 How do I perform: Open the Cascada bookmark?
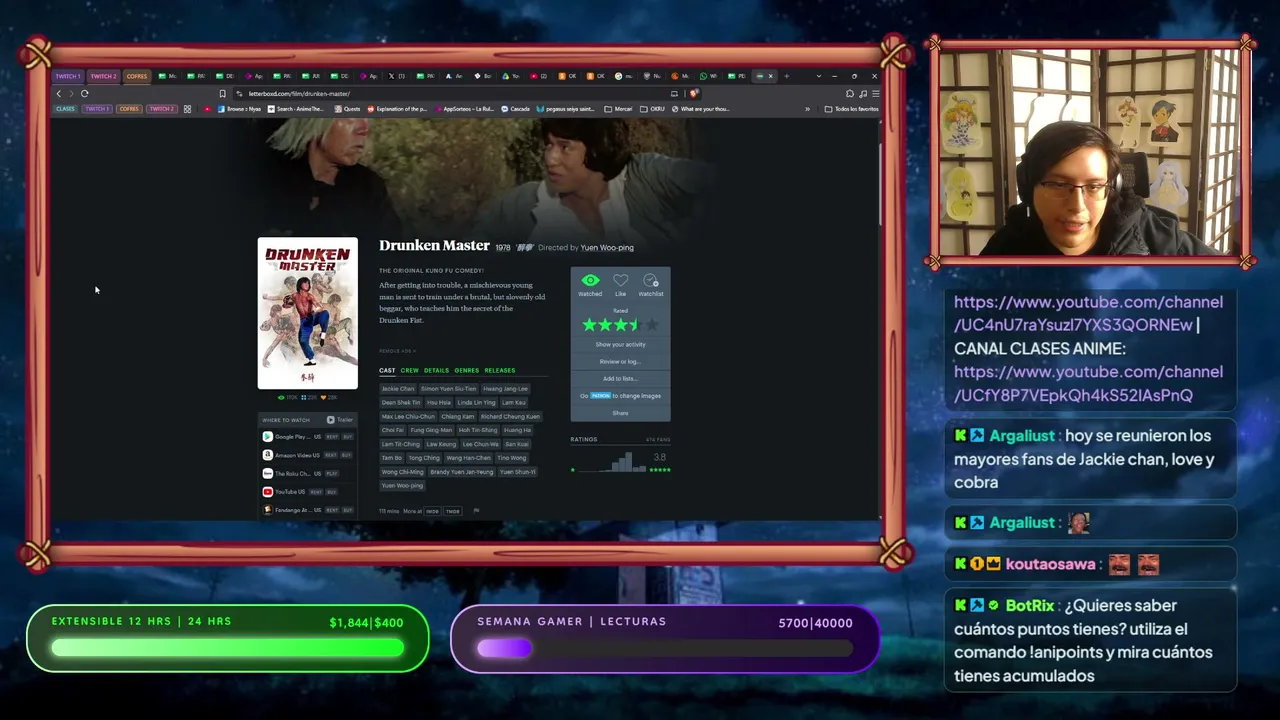tap(516, 109)
